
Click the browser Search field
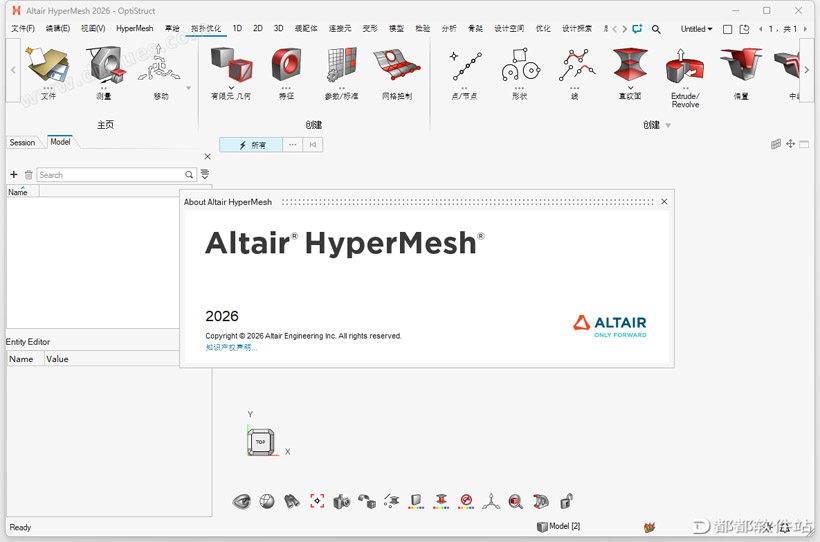tap(116, 175)
